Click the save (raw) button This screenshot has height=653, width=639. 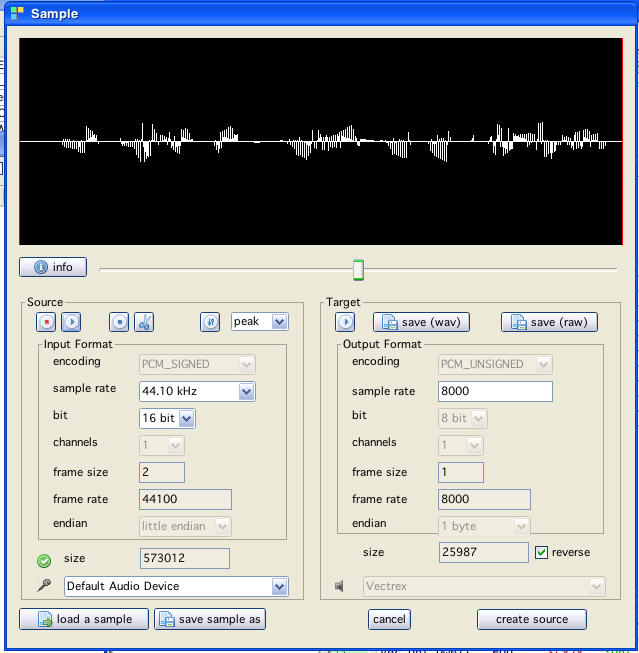coord(550,322)
